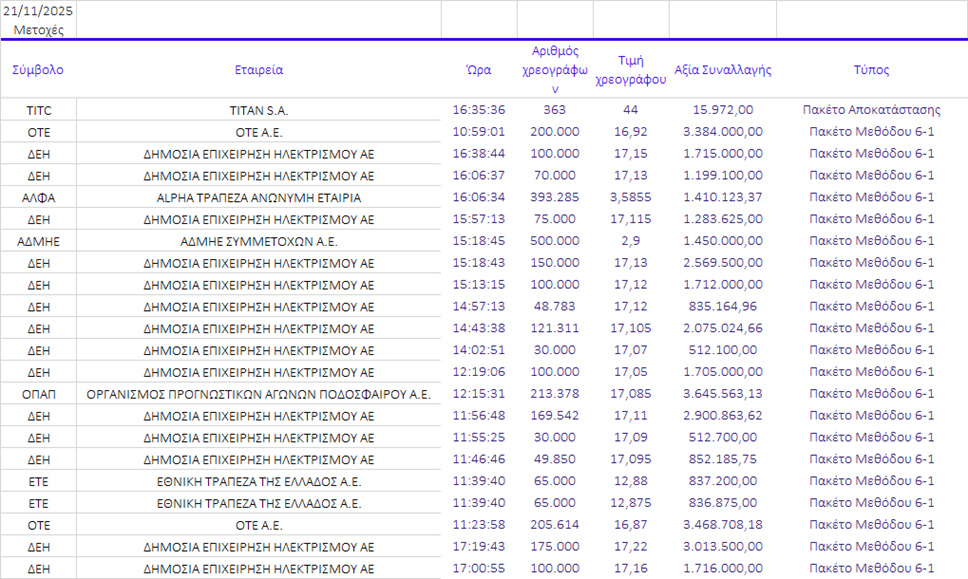Click the Πακέτο Αποκατάστασης type cell

point(871,110)
